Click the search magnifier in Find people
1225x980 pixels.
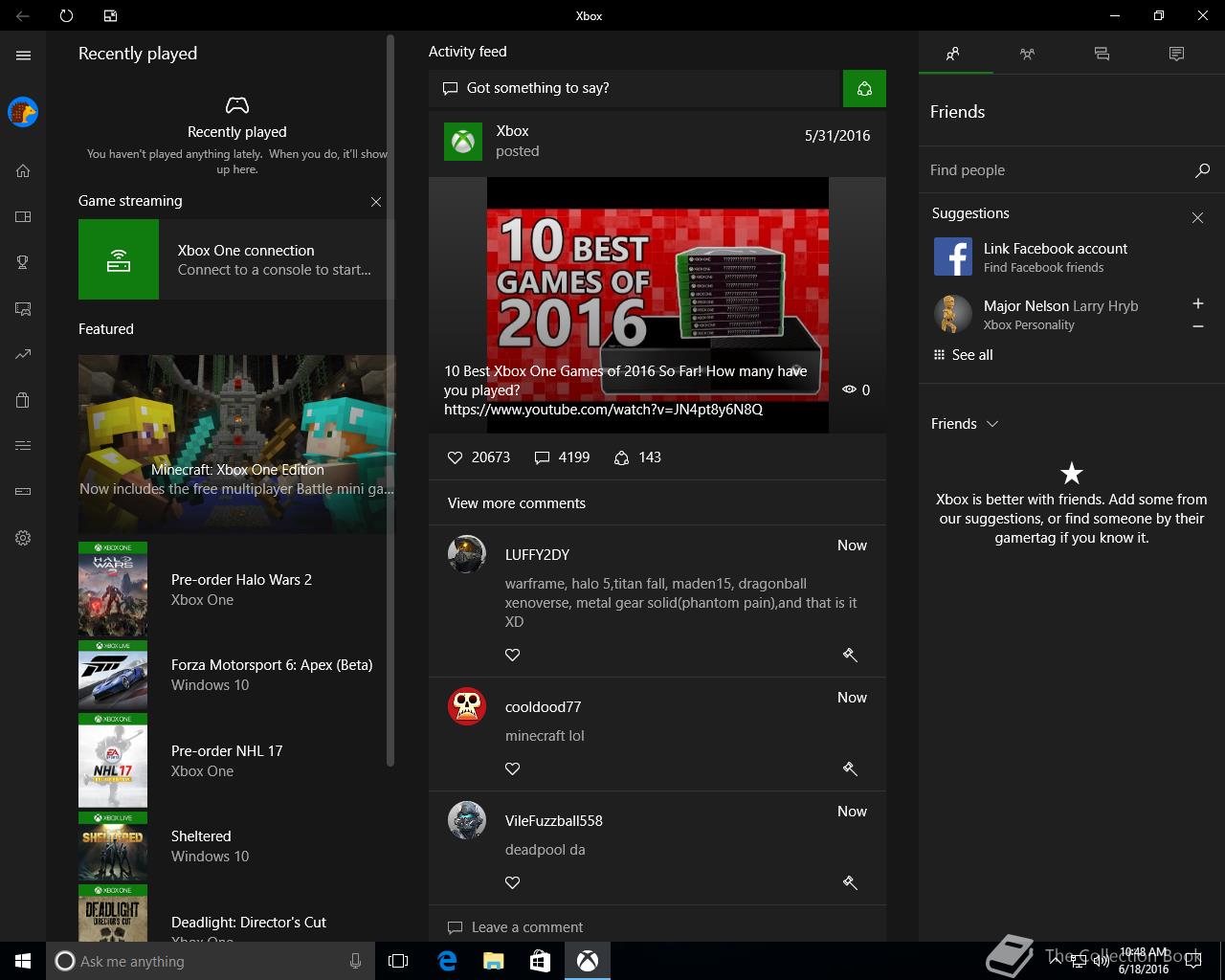[1202, 170]
